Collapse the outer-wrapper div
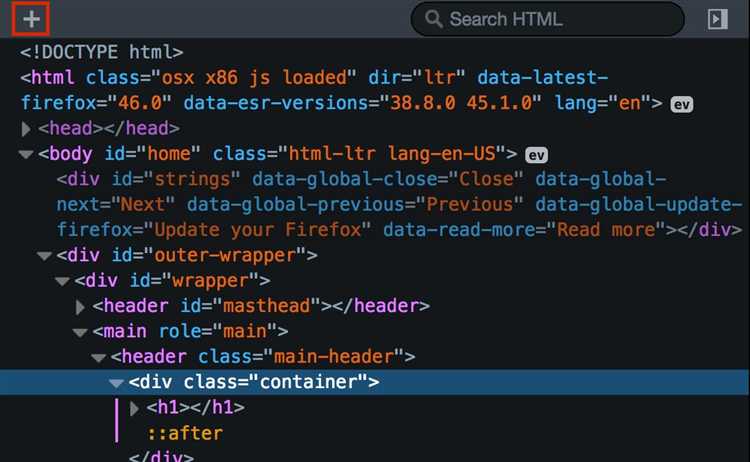The height and width of the screenshot is (462, 750). [44, 256]
